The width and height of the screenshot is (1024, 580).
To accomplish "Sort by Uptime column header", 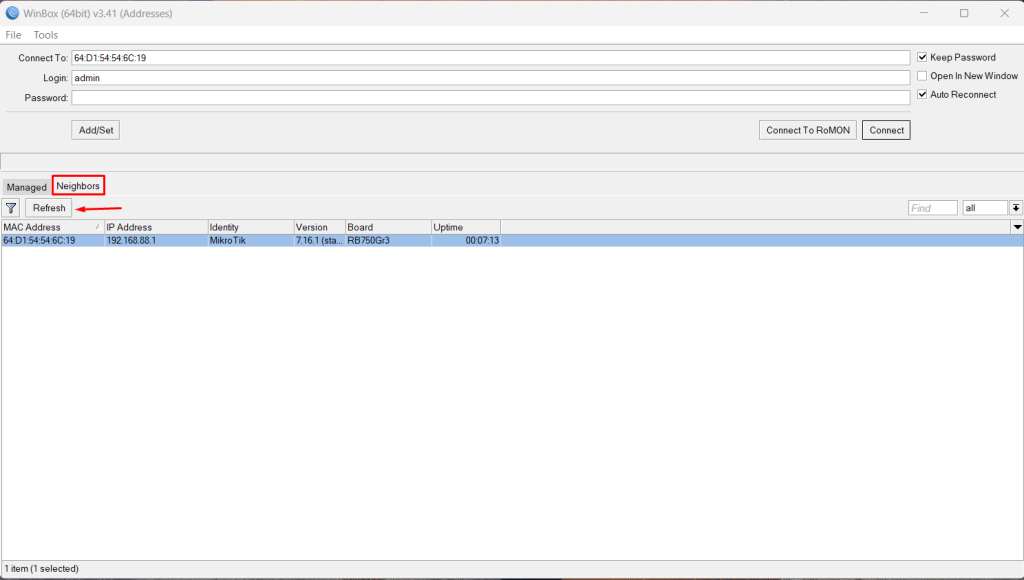I will coord(466,227).
